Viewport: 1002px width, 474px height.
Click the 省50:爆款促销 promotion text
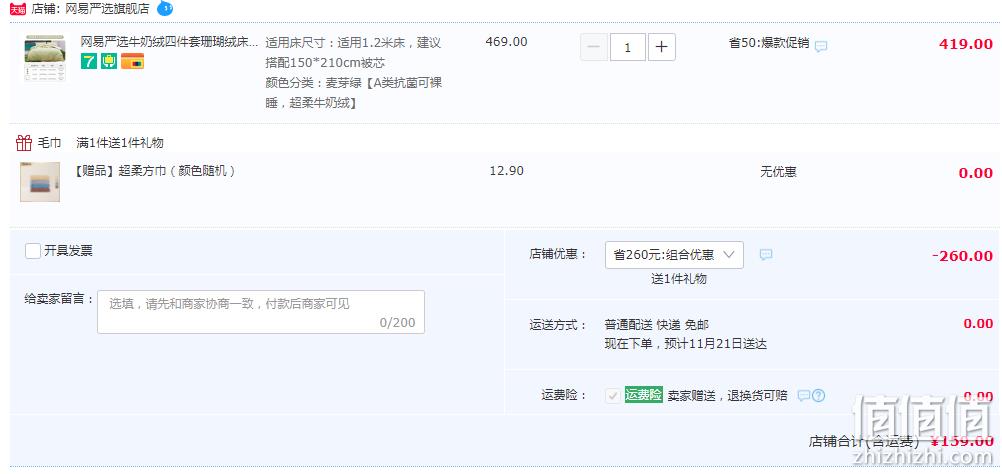769,43
